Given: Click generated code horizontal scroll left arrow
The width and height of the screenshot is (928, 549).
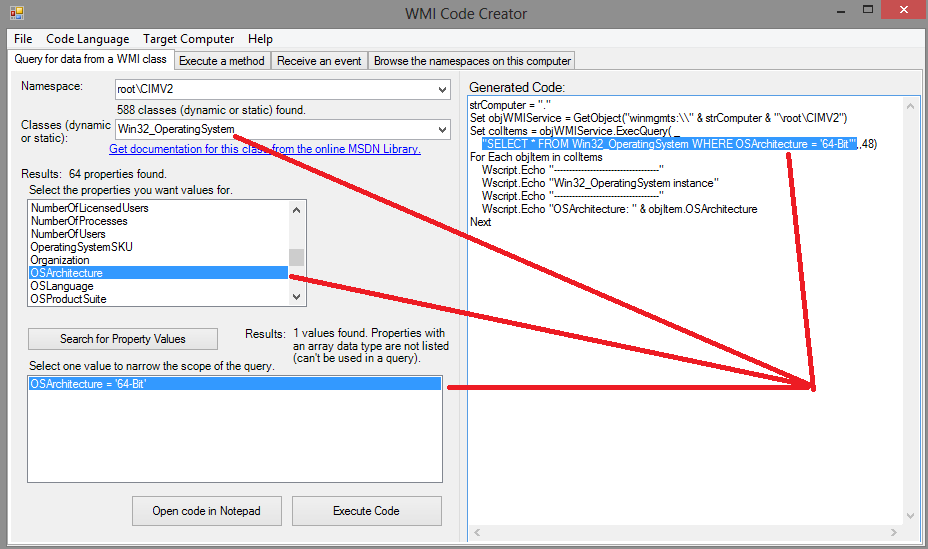Looking at the screenshot, I should click(477, 532).
